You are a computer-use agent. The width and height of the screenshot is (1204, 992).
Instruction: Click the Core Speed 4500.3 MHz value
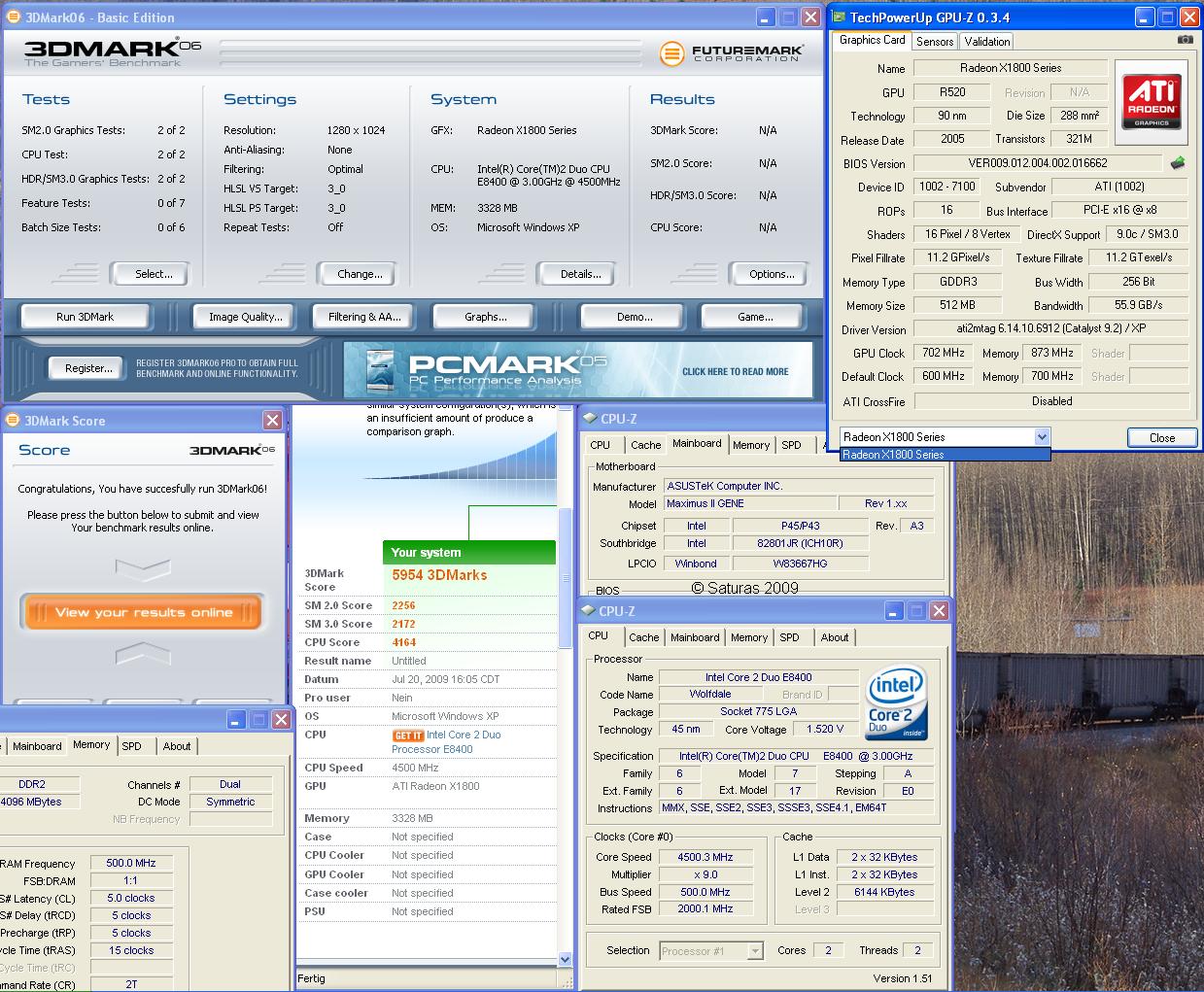tap(705, 857)
